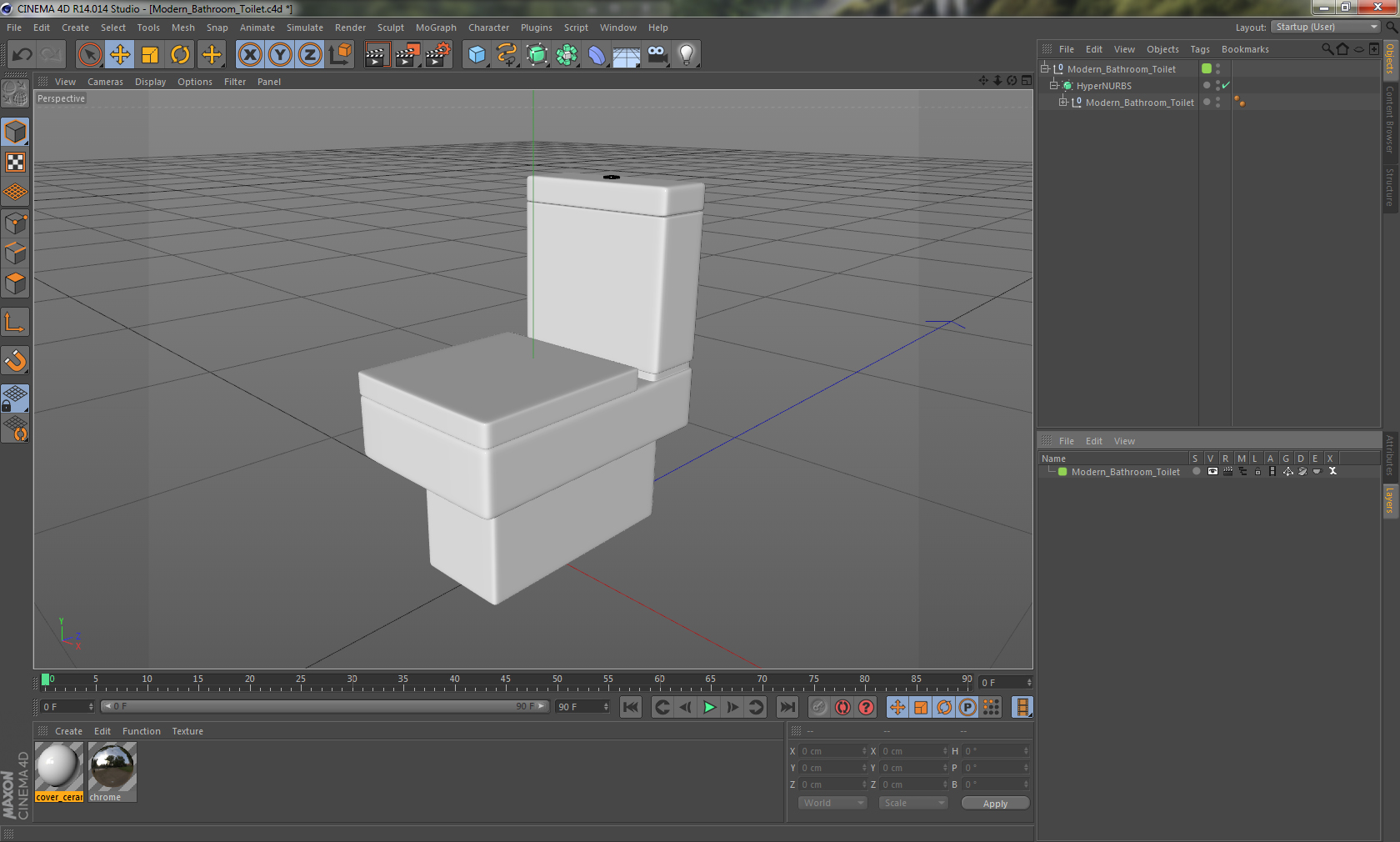The image size is (1400, 842).
Task: Select cover_ceramic material thumbnail
Action: [58, 772]
